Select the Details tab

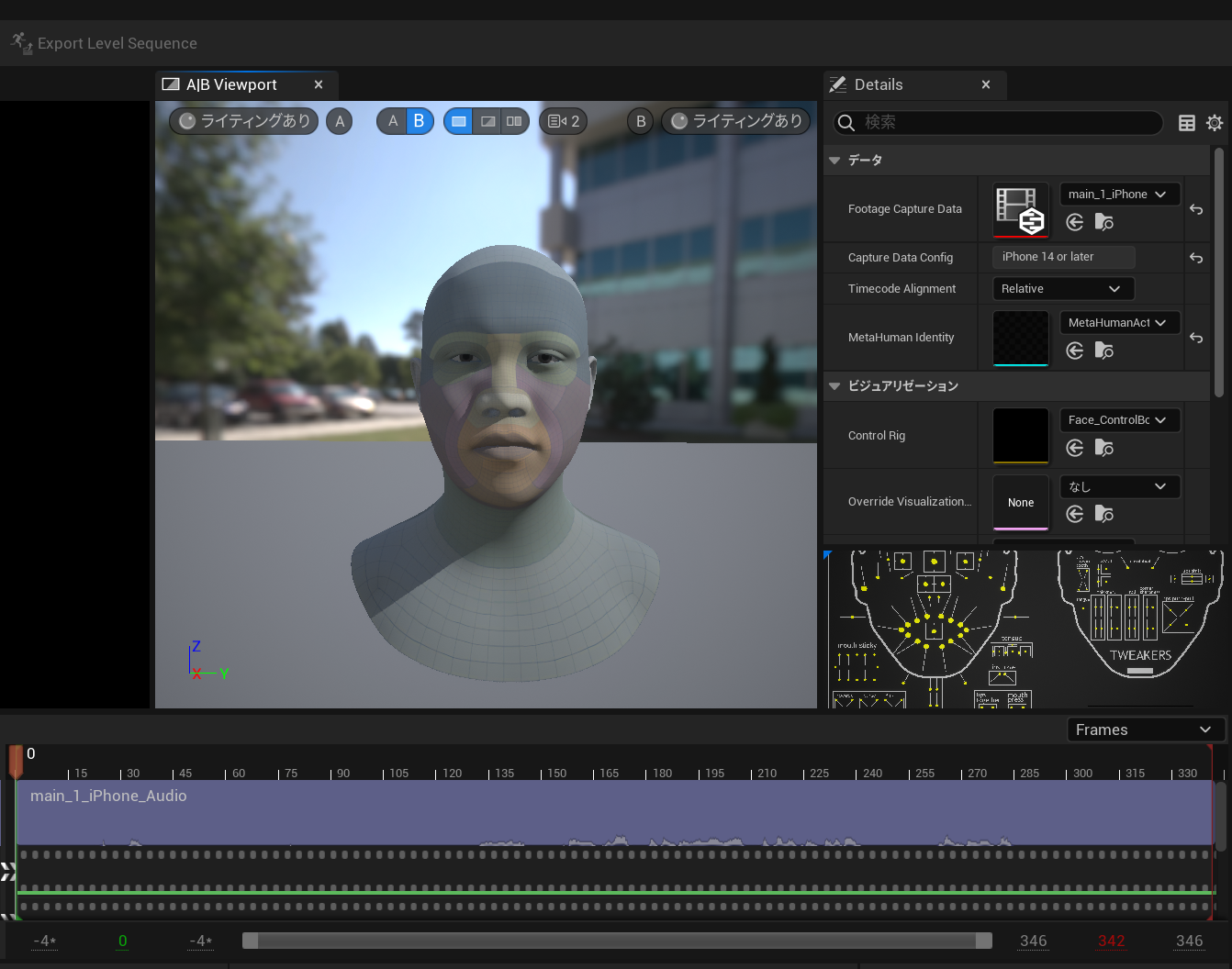[x=879, y=84]
